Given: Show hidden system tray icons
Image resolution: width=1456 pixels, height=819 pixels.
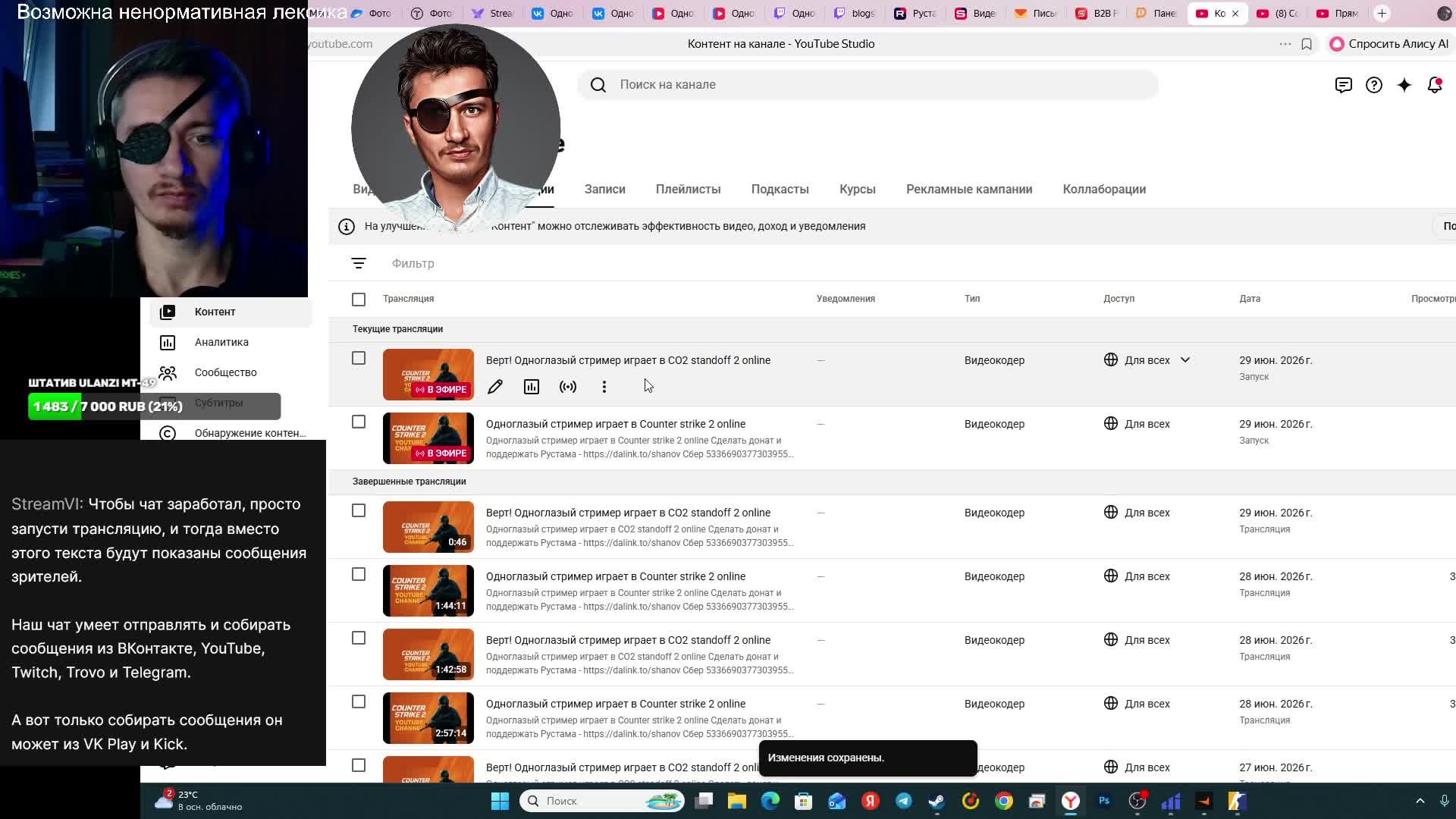Looking at the screenshot, I should 1420,801.
